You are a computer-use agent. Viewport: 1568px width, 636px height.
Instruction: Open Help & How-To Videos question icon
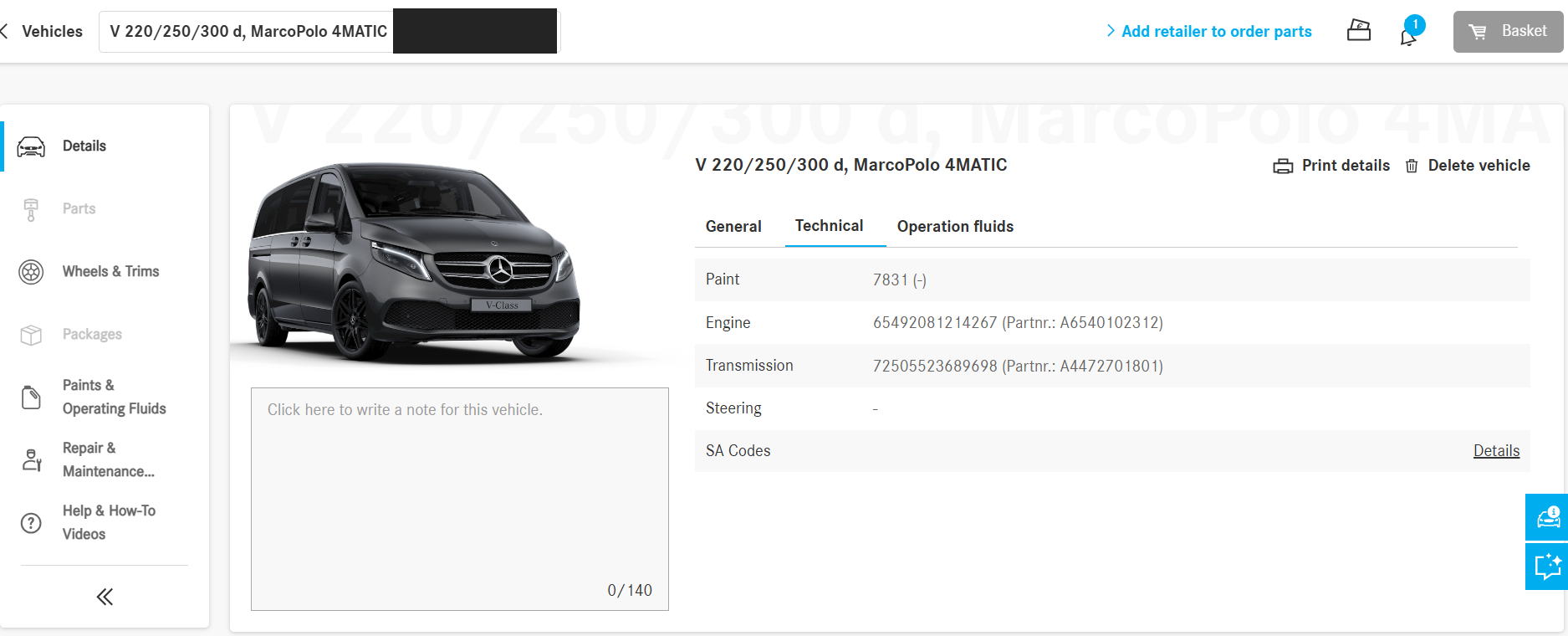[x=31, y=523]
